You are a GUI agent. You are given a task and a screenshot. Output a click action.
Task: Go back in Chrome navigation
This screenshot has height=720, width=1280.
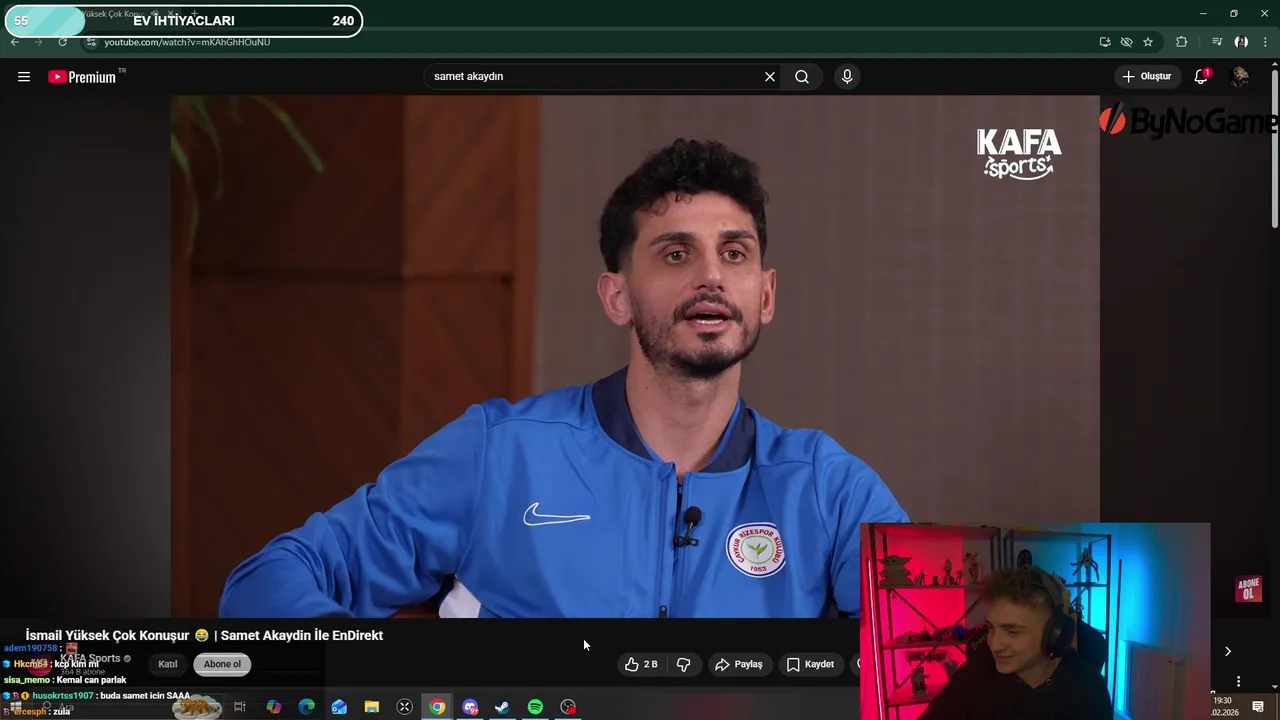pos(14,42)
